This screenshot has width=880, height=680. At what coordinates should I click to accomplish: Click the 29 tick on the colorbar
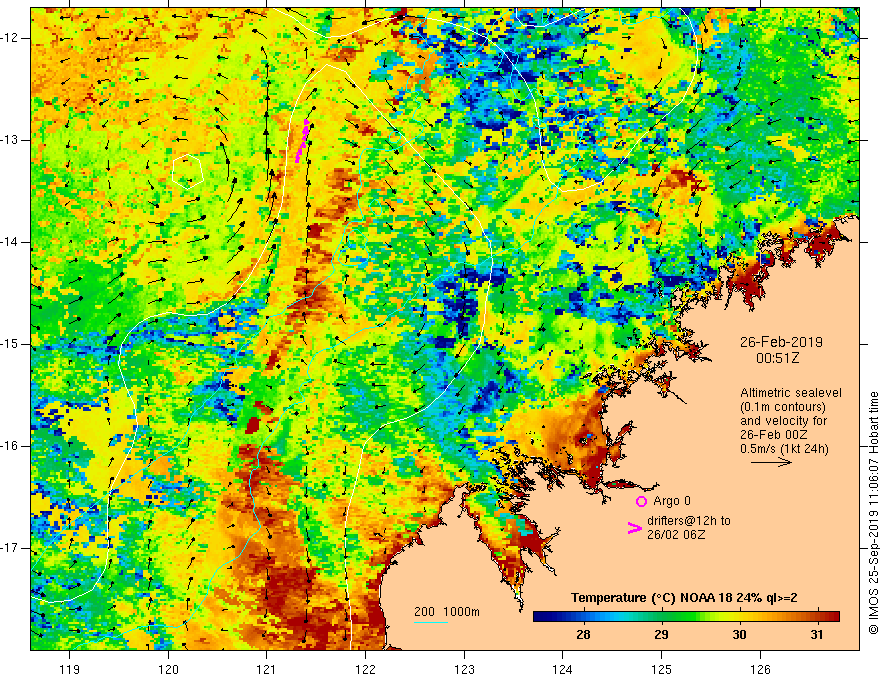pos(661,635)
